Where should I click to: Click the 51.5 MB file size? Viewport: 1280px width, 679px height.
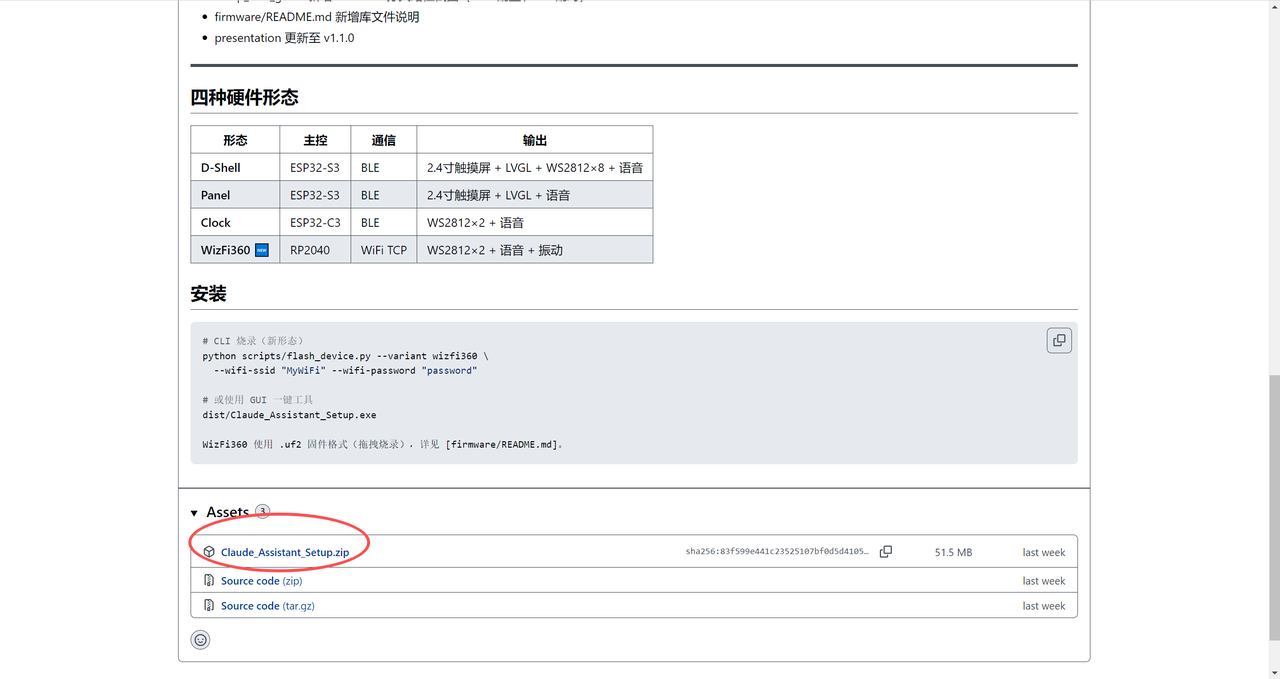pos(953,552)
